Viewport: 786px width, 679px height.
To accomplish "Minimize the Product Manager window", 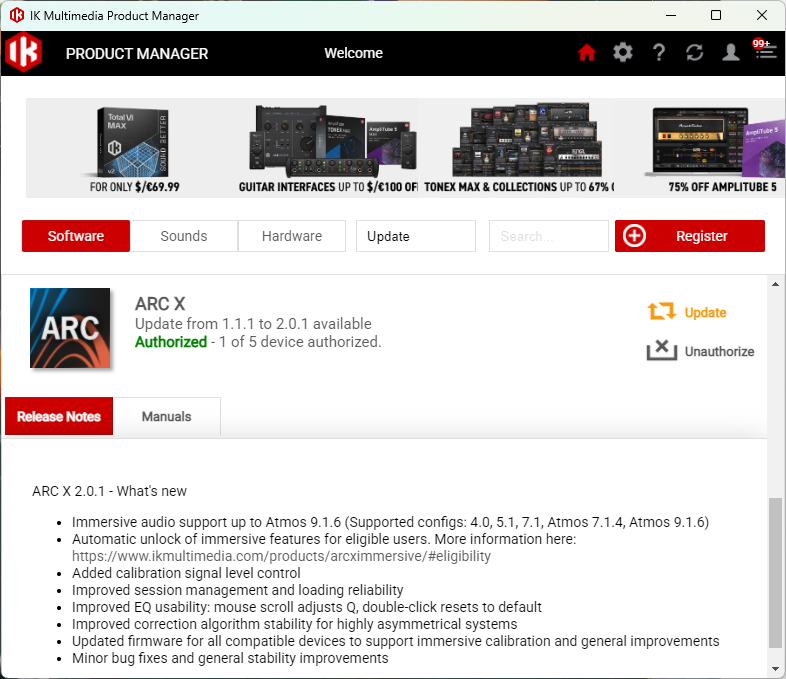I will 671,15.
